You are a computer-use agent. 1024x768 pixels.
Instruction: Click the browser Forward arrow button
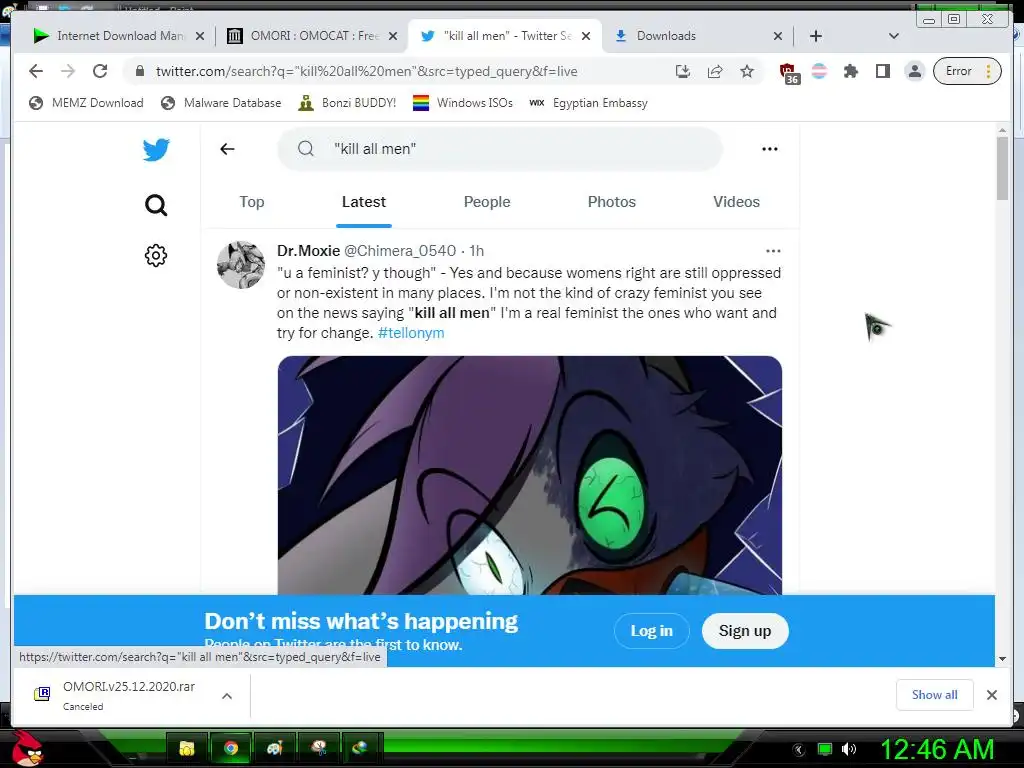click(x=68, y=71)
